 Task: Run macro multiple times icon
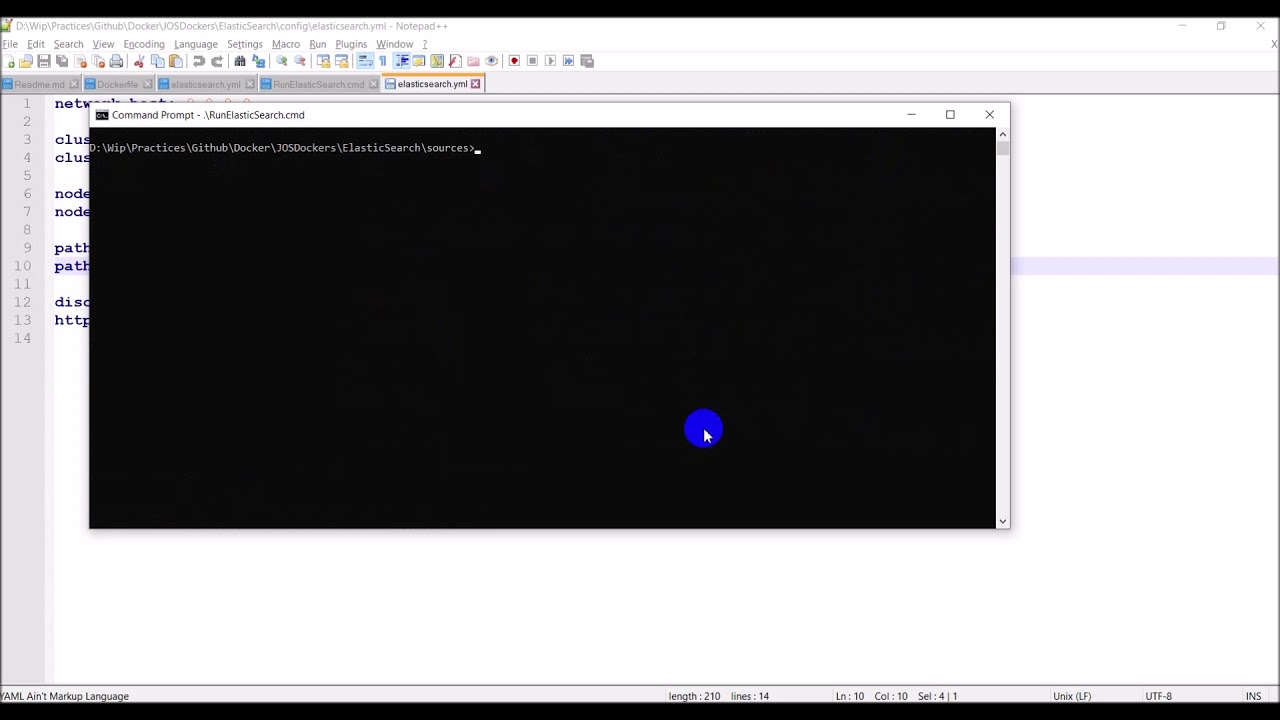[568, 61]
